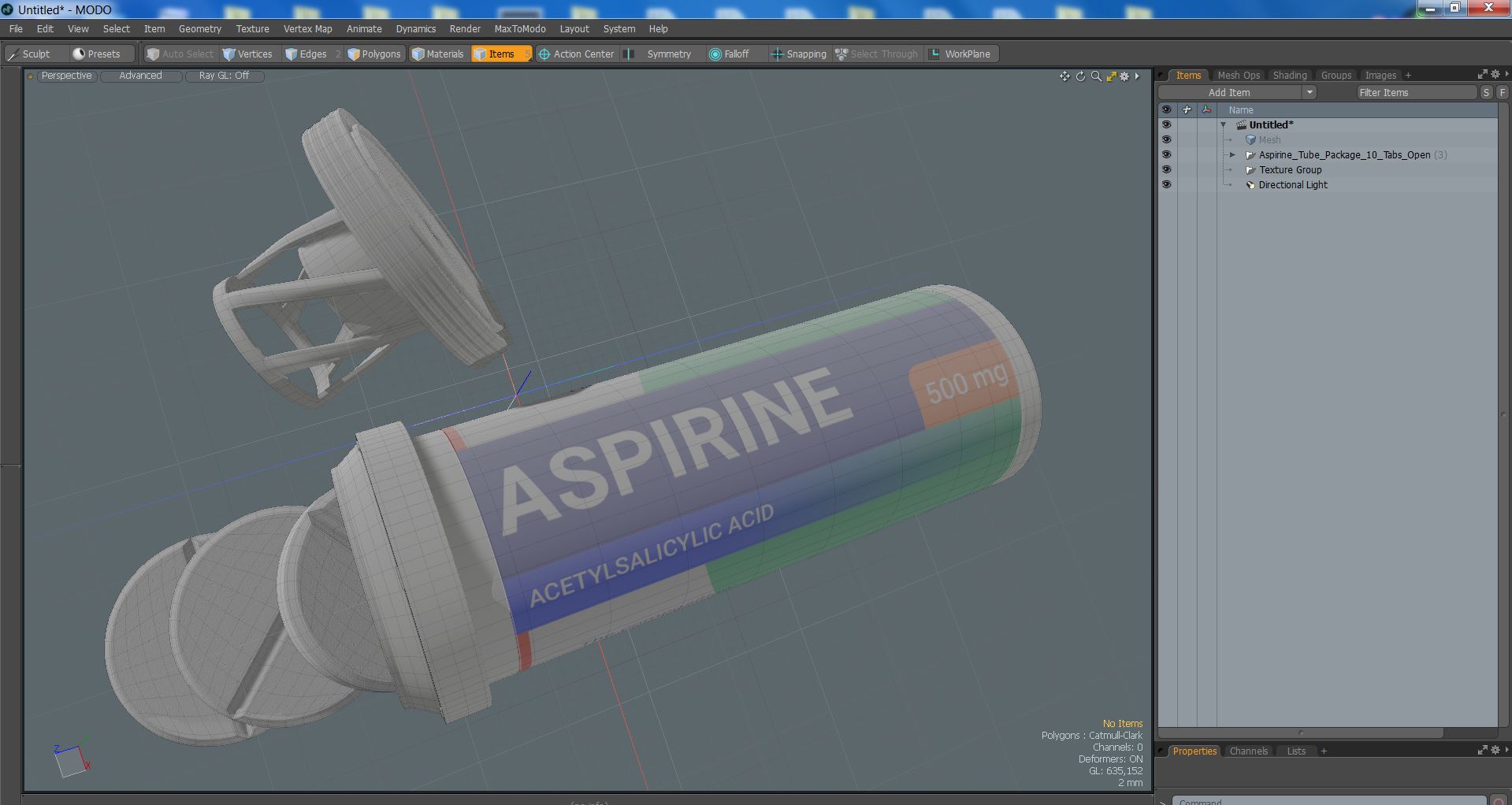
Task: Add a new tab beside the Lists tab
Action: point(1324,751)
